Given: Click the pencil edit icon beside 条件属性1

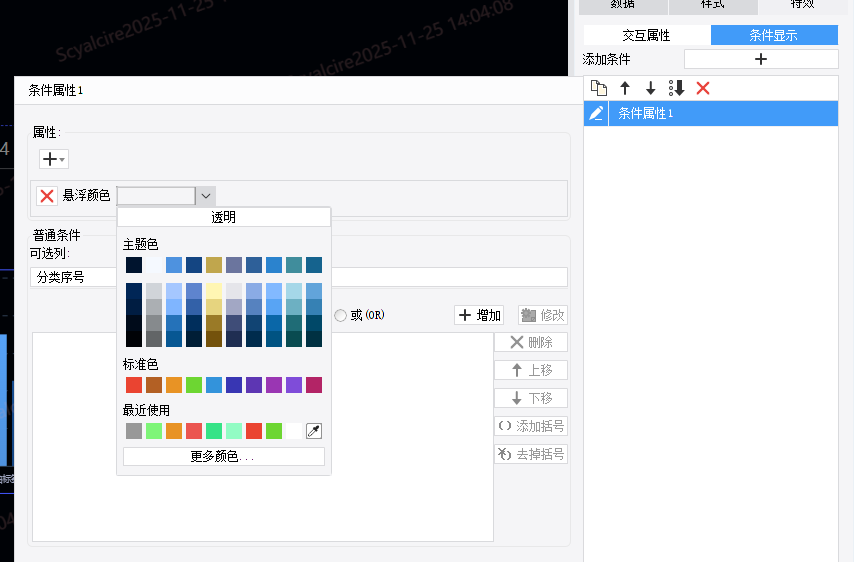Looking at the screenshot, I should pyautogui.click(x=596, y=113).
